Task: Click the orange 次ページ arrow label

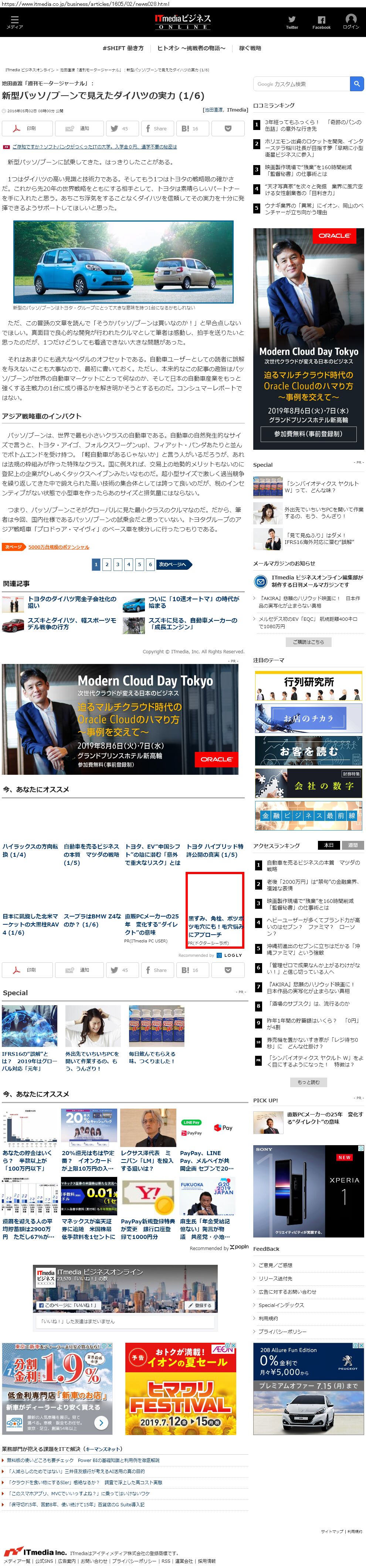Action: pyautogui.click(x=14, y=547)
